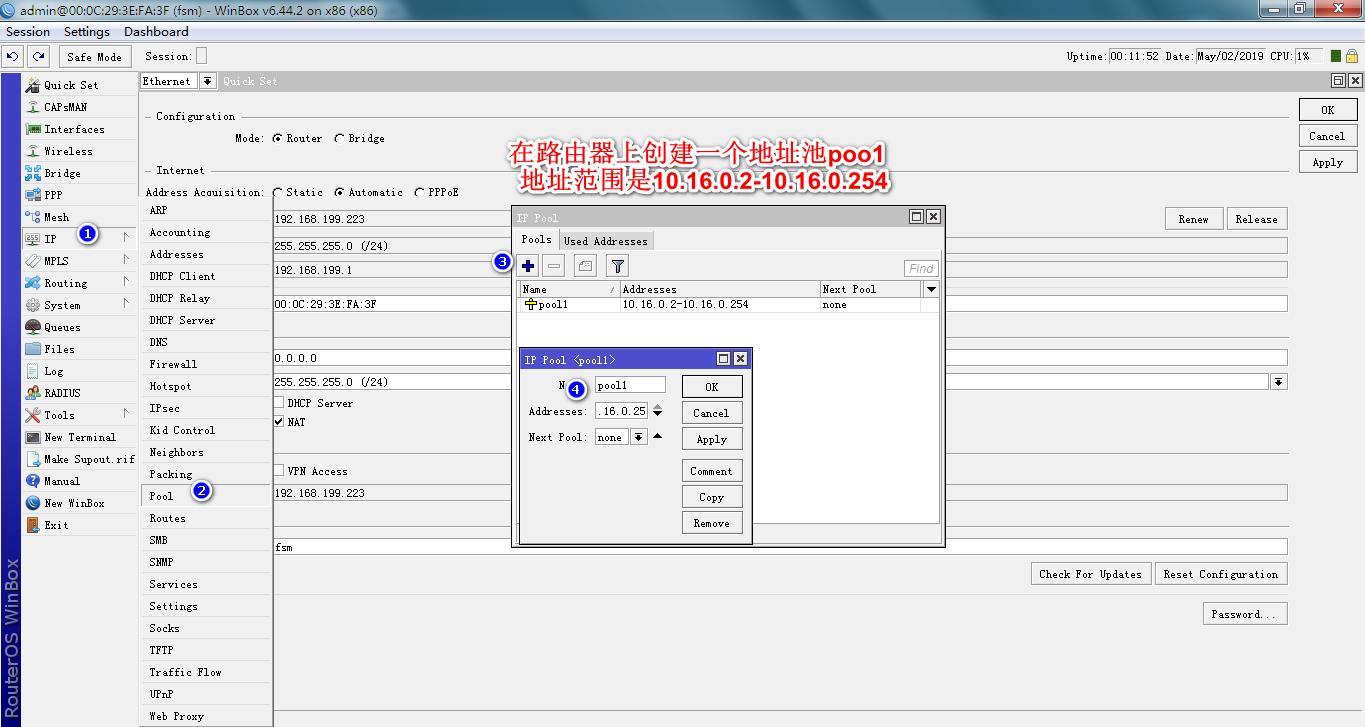Expand the Tools submenu
The width and height of the screenshot is (1365, 727).
(x=126, y=414)
